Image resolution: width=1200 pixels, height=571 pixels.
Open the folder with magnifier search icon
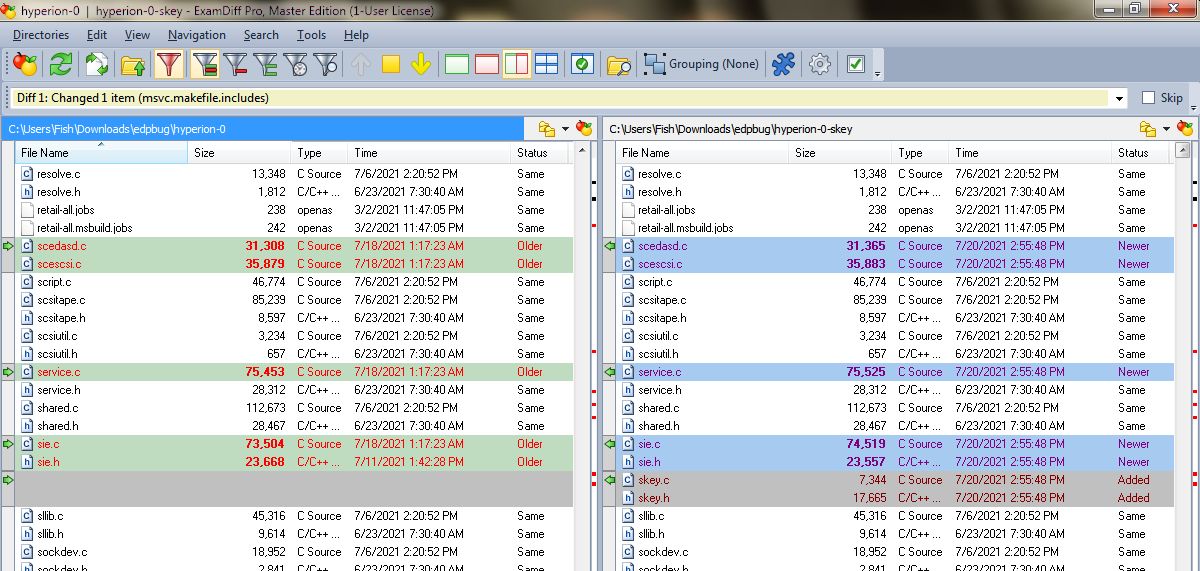click(x=619, y=65)
